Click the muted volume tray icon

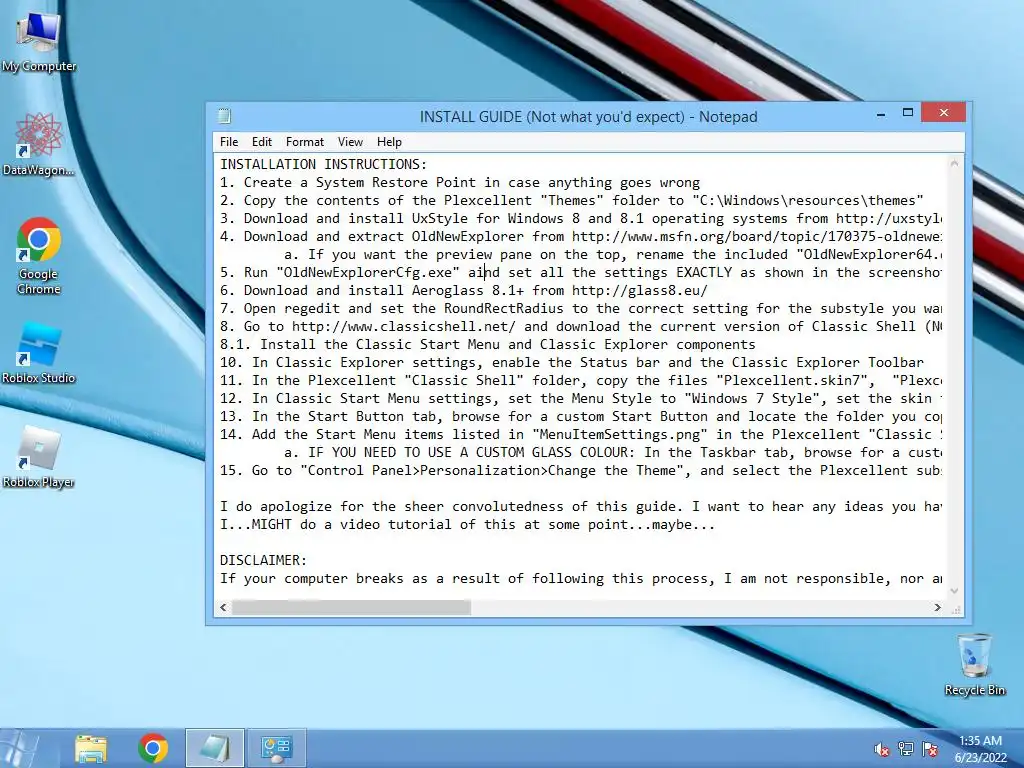[882, 749]
